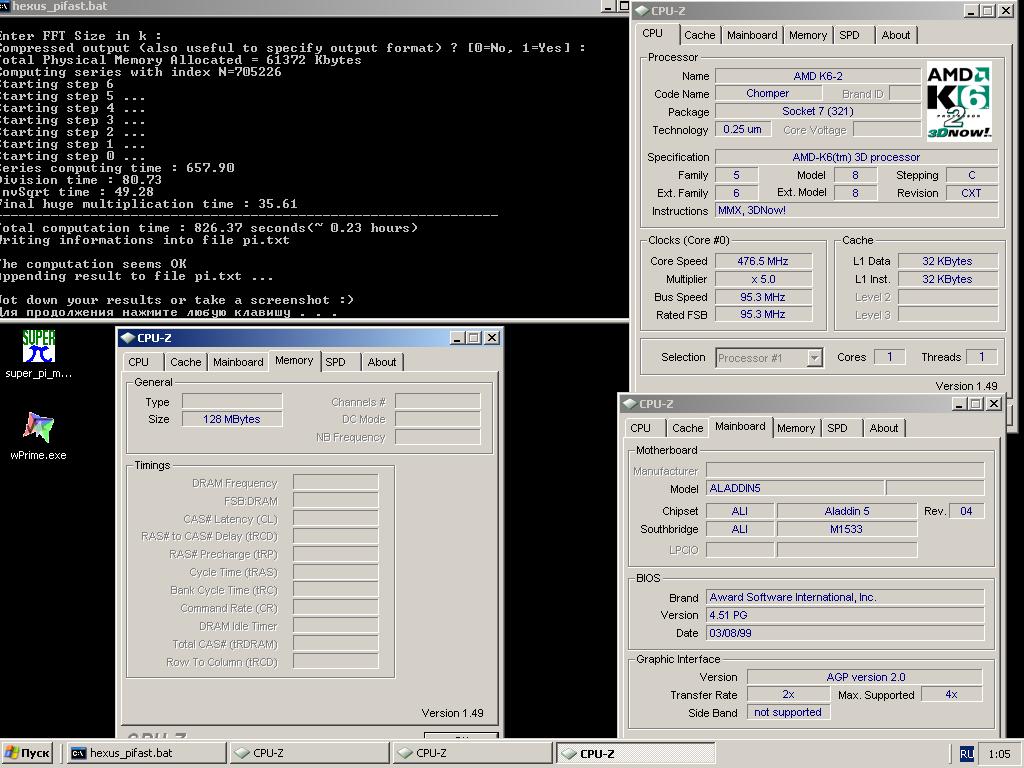This screenshot has height=768, width=1024.
Task: Click the title icon of CPU-Z CPU window
Action: [x=642, y=10]
